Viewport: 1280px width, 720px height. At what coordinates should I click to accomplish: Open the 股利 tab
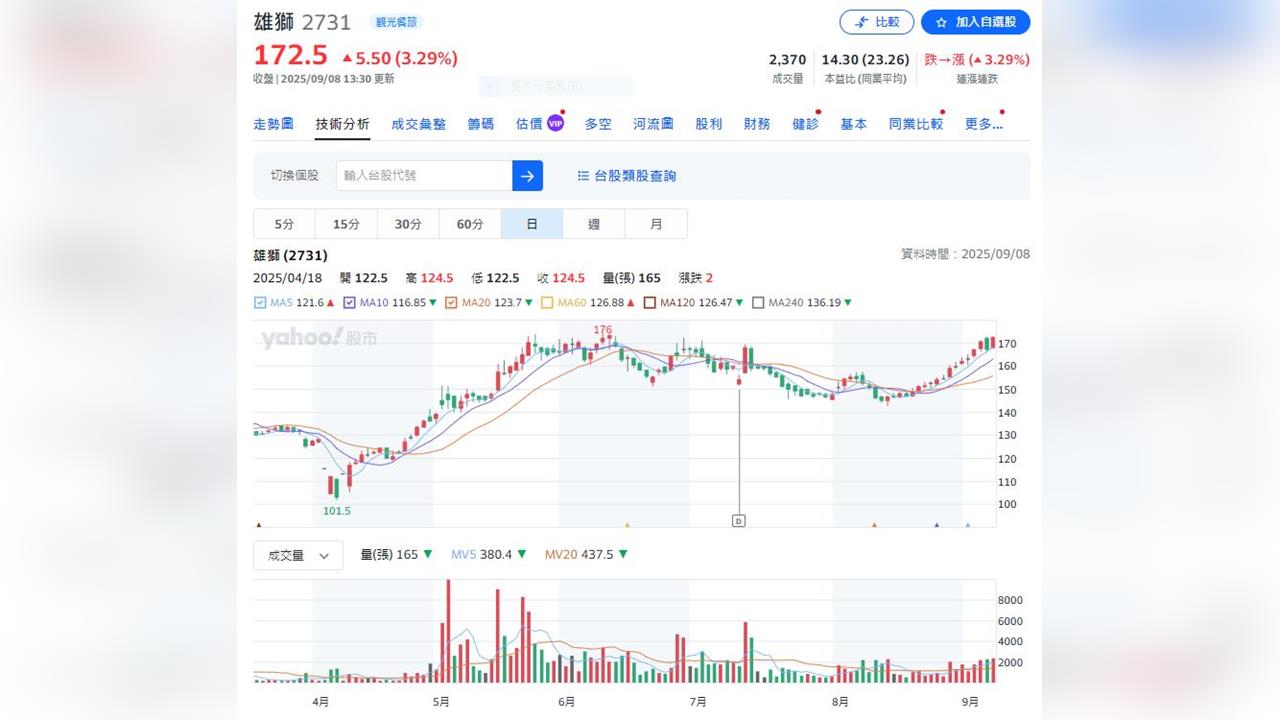(x=708, y=124)
